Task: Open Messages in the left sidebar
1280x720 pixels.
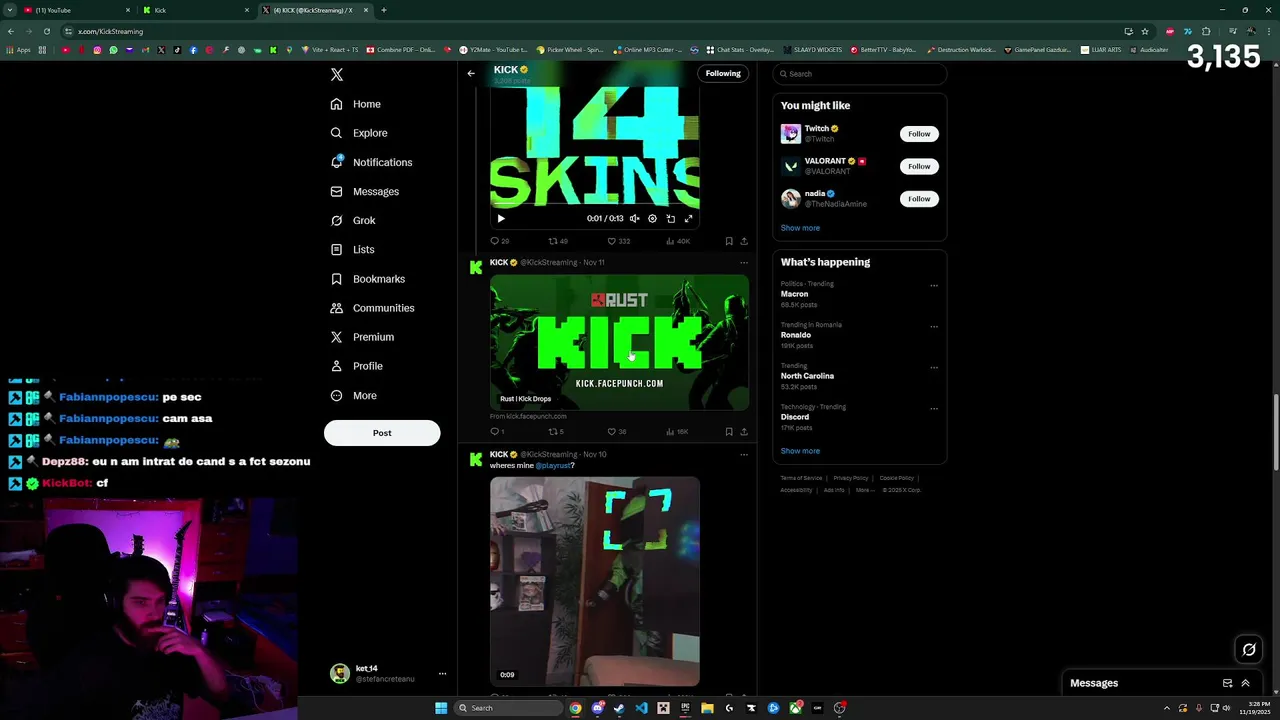Action: point(365,191)
